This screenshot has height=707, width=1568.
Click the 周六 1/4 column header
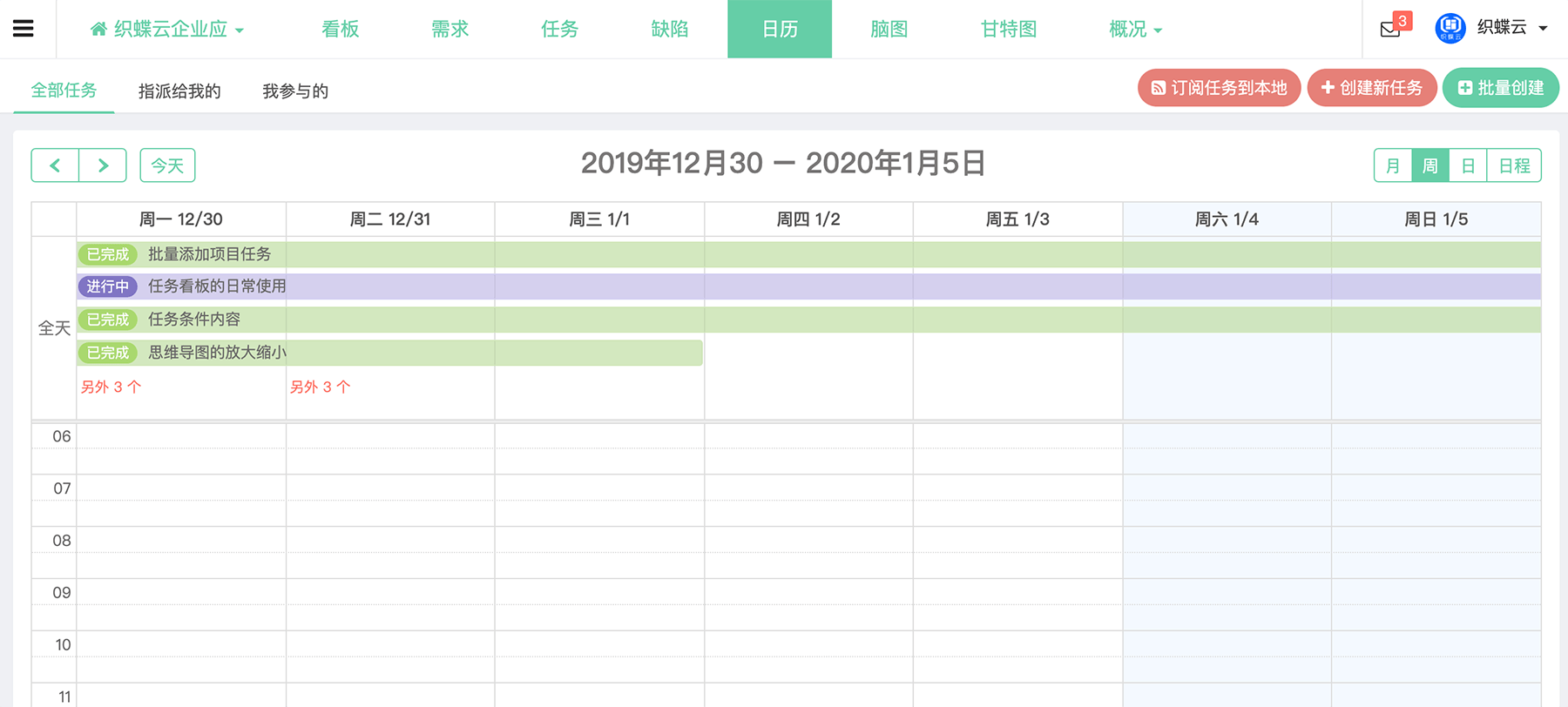click(1227, 219)
